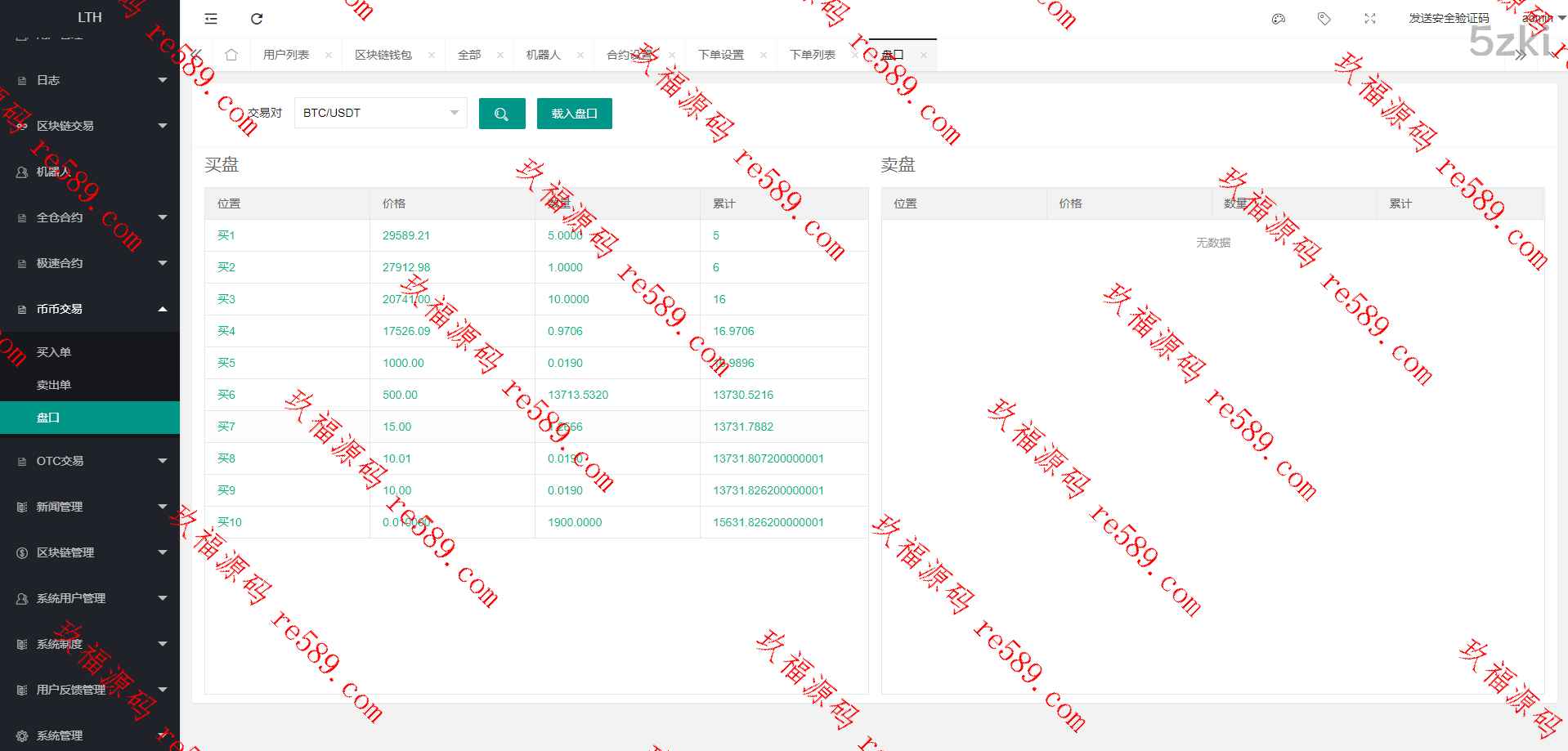Viewport: 1568px width, 751px height.
Task: Close the 用户列表 tab
Action: pyautogui.click(x=329, y=56)
